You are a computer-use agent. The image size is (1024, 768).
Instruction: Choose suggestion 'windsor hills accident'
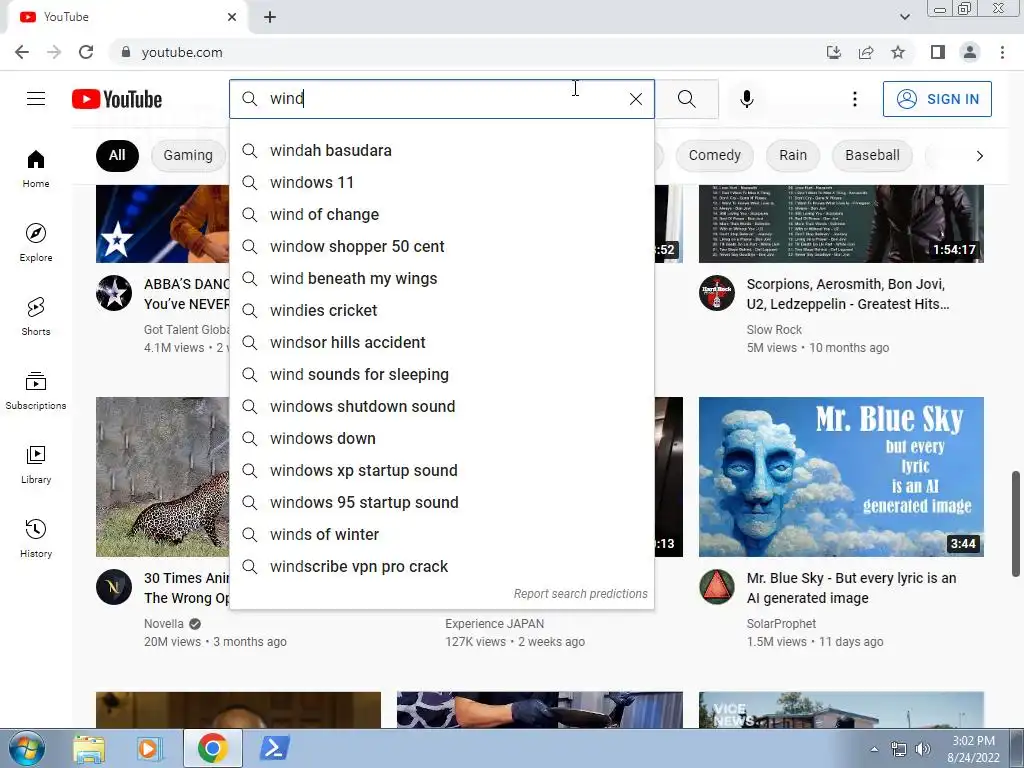441,342
